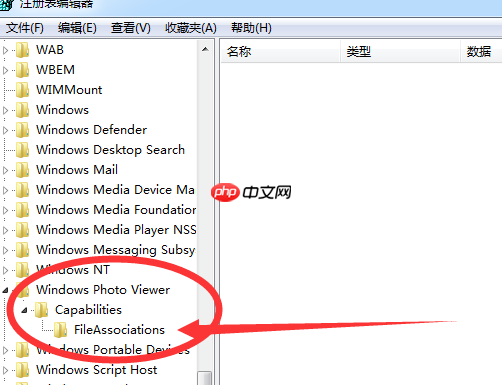Select the Windows Media Player NSS label
The width and height of the screenshot is (503, 385).
pos(116,230)
